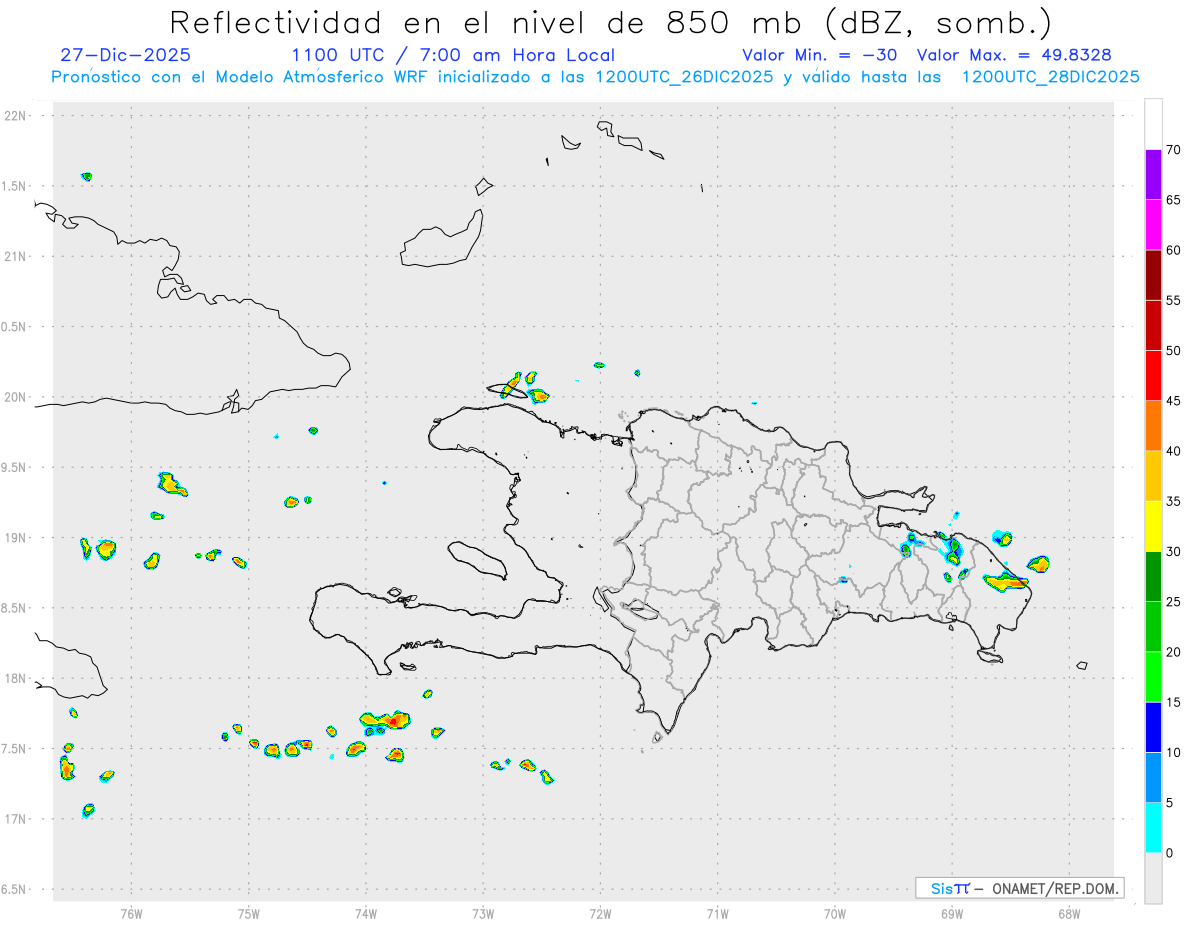Screen dimensions: 1200x927
Task: Click the '35' color bar scale label
Action: [1174, 501]
